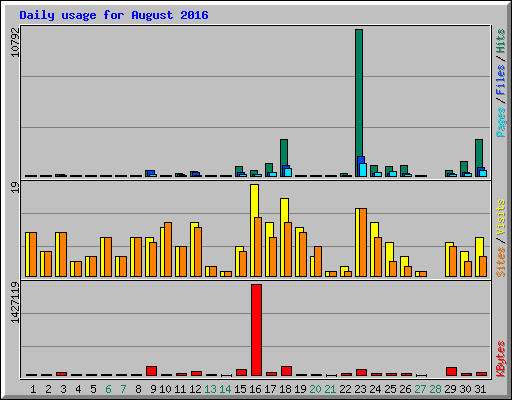
Task: Click the day label '15' on x-axis
Action: pyautogui.click(x=240, y=389)
